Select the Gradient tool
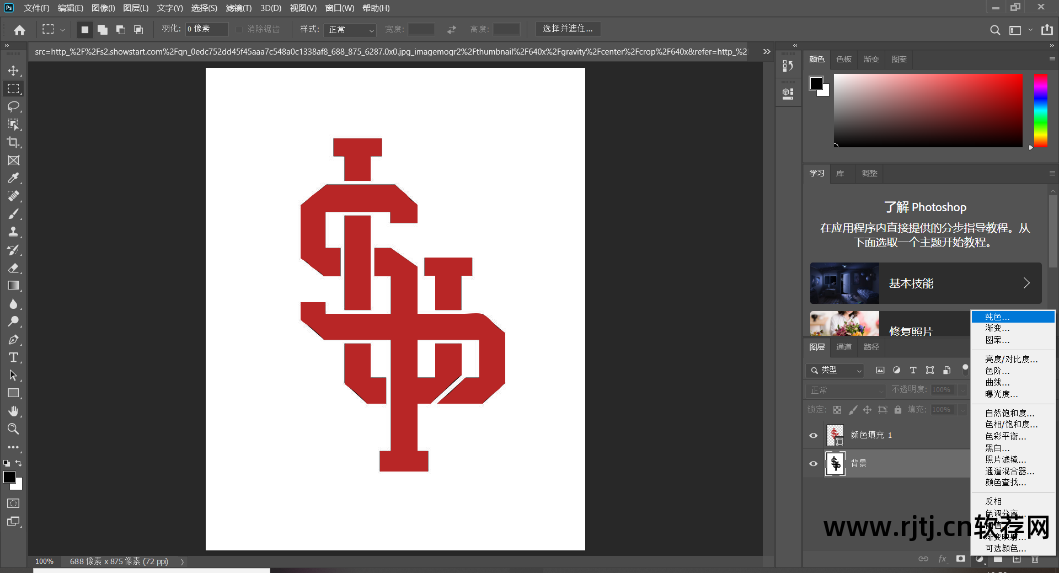Image resolution: width=1059 pixels, height=573 pixels. click(x=13, y=285)
